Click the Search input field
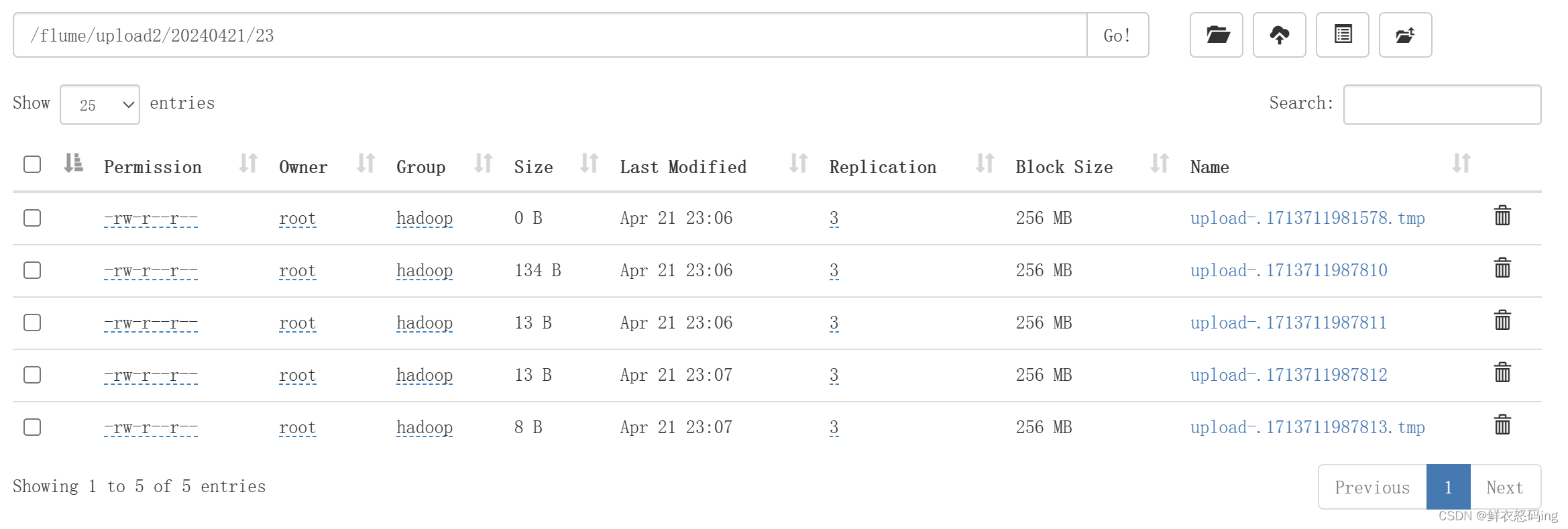1568x529 pixels. [x=1442, y=105]
